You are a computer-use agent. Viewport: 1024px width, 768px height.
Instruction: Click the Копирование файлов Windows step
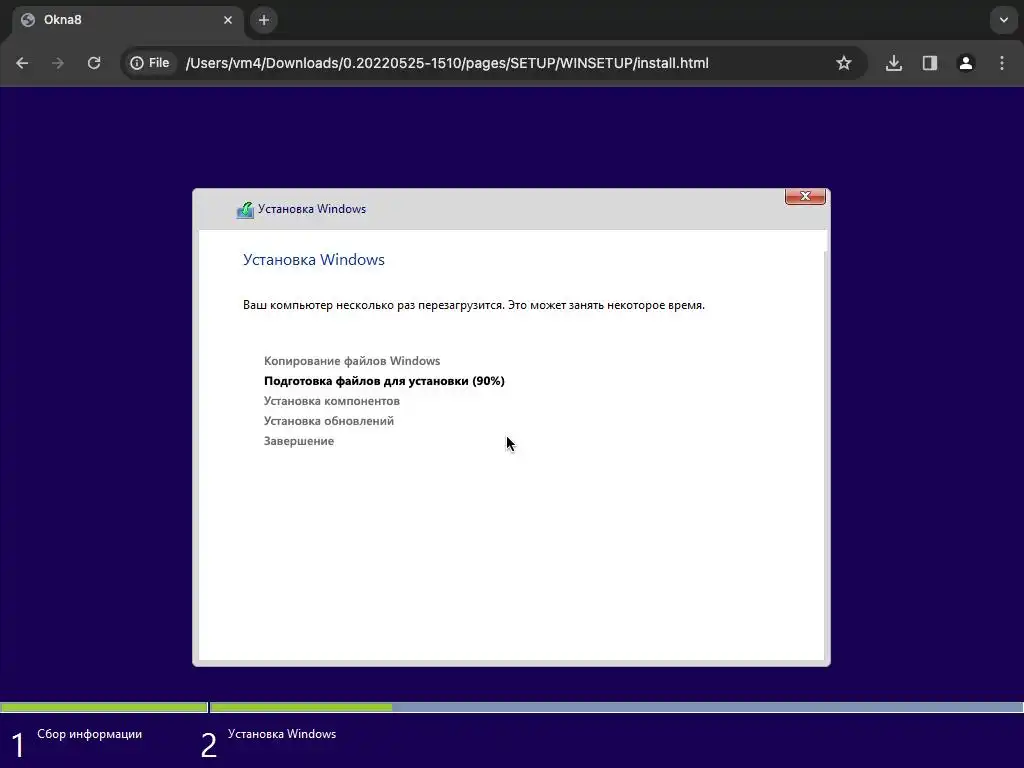(x=352, y=361)
